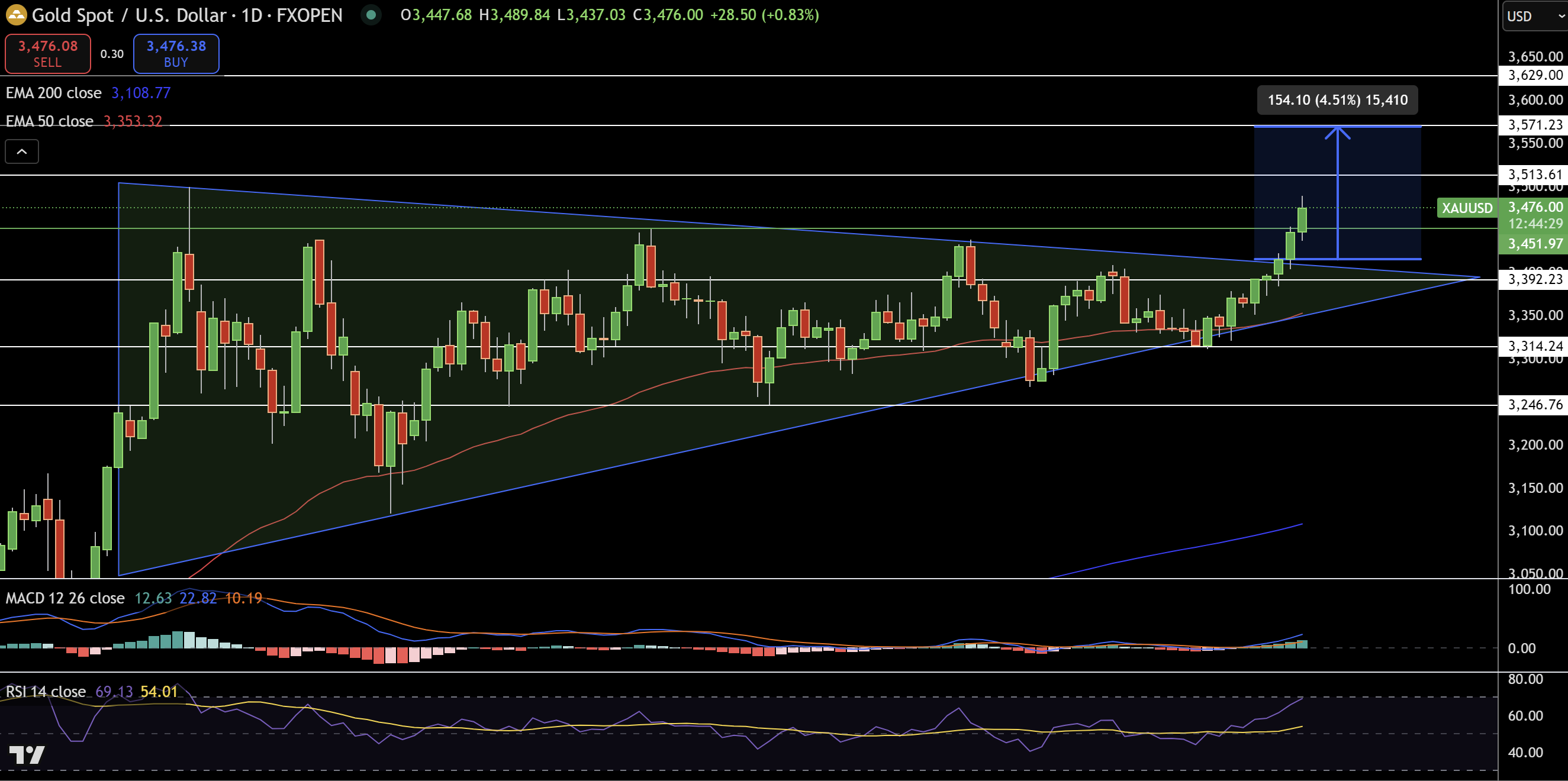The height and width of the screenshot is (781, 1568).
Task: Click the gold symbol logo icon
Action: [16, 15]
